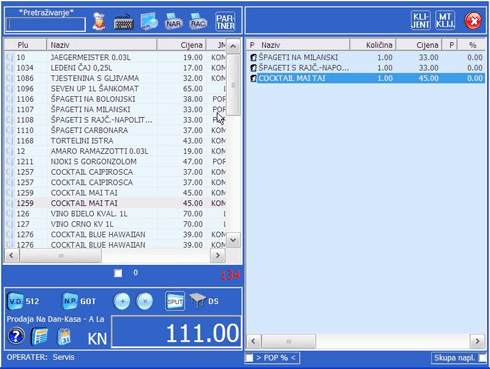Image resolution: width=490 pixels, height=369 pixels.
Task: Open the PARTNER button
Action: (225, 22)
